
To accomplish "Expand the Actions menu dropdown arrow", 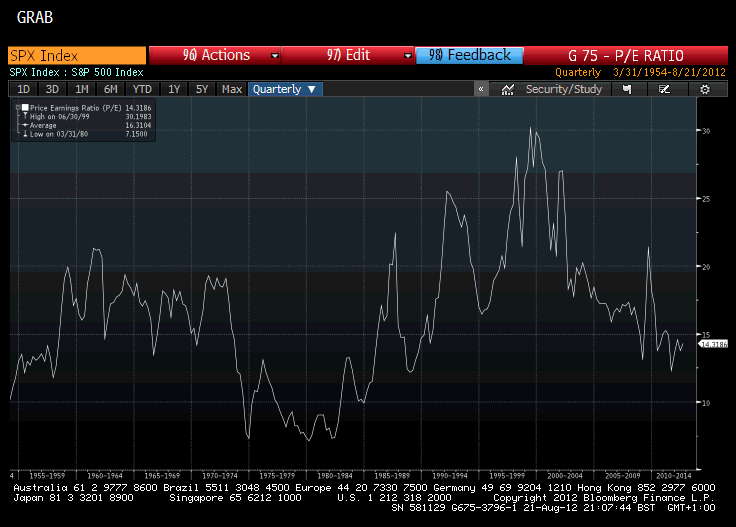I will pos(272,56).
